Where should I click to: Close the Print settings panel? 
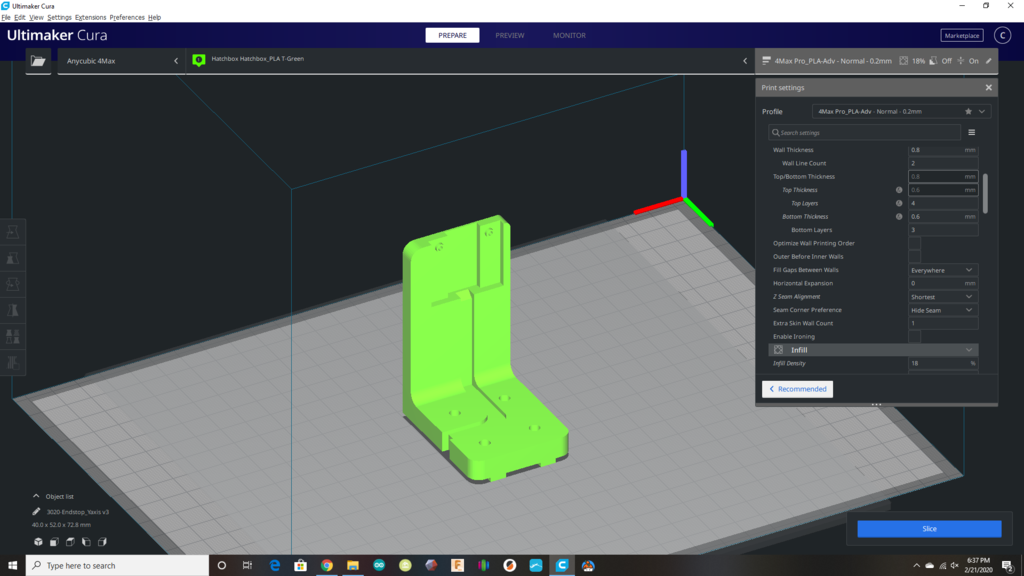988,88
